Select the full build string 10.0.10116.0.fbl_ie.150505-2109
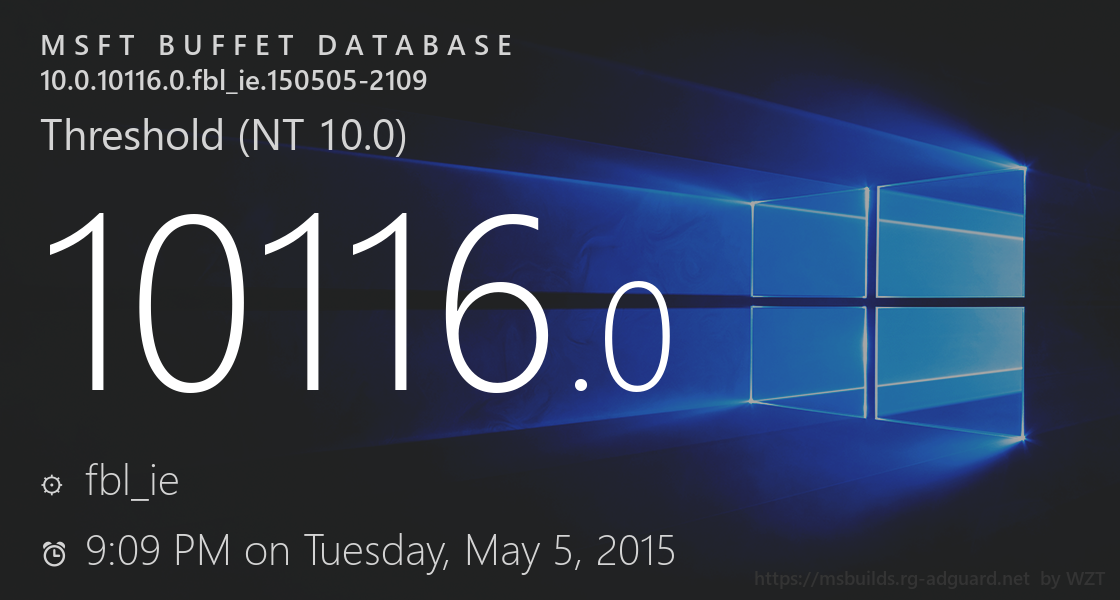The image size is (1120, 600). click(234, 81)
